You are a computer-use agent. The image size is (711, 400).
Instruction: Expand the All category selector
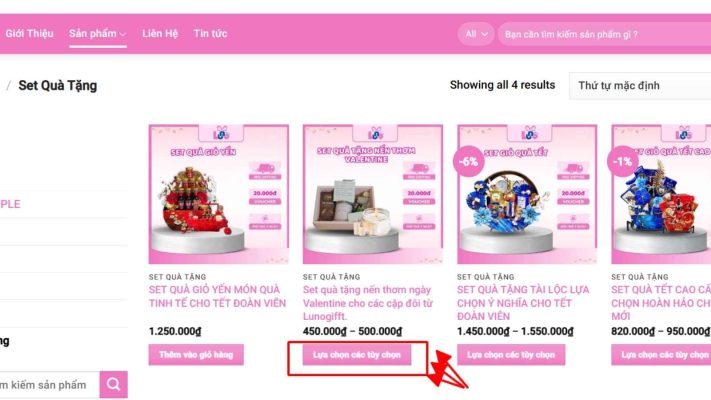pyautogui.click(x=476, y=34)
